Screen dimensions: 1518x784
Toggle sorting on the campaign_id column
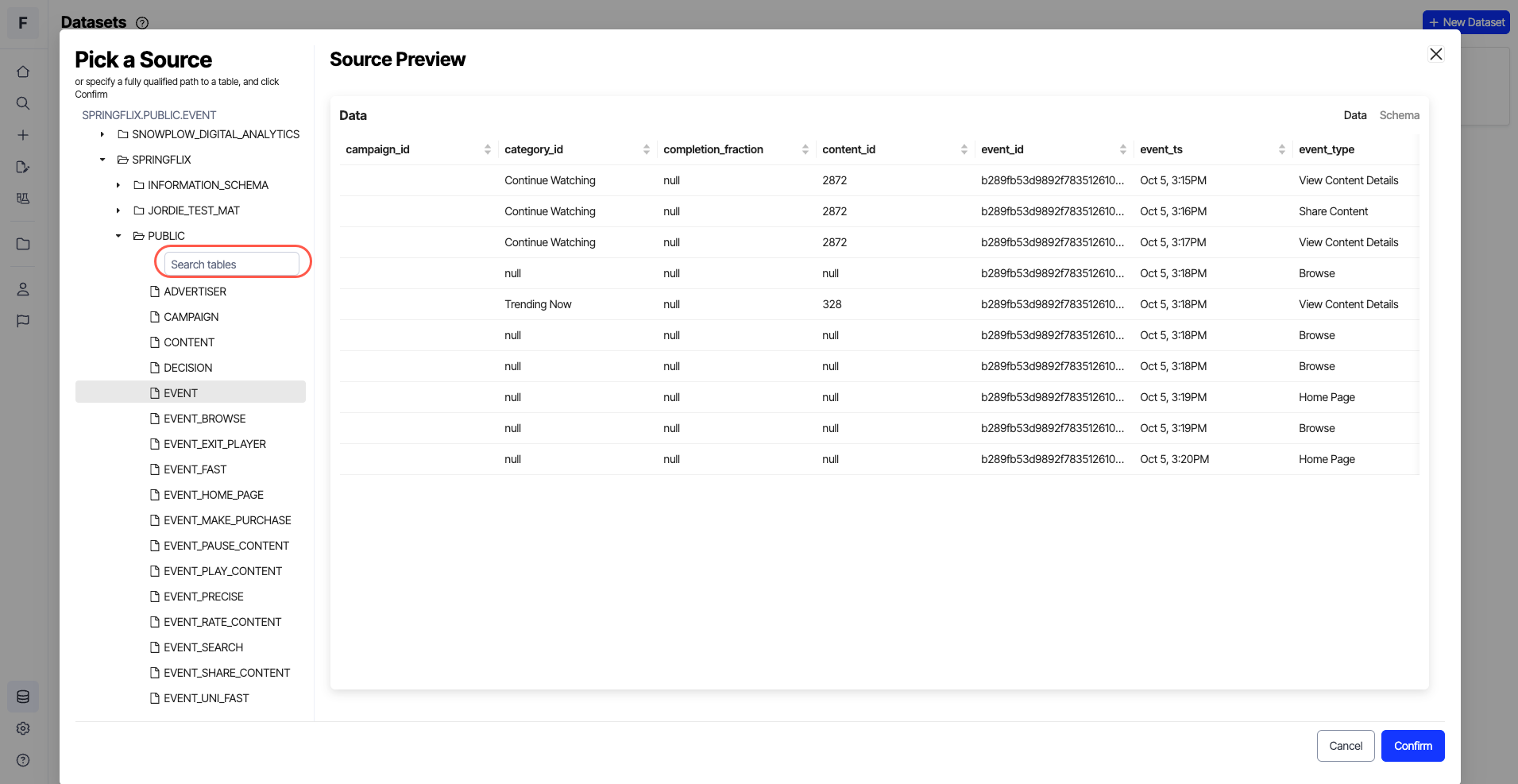pyautogui.click(x=487, y=149)
